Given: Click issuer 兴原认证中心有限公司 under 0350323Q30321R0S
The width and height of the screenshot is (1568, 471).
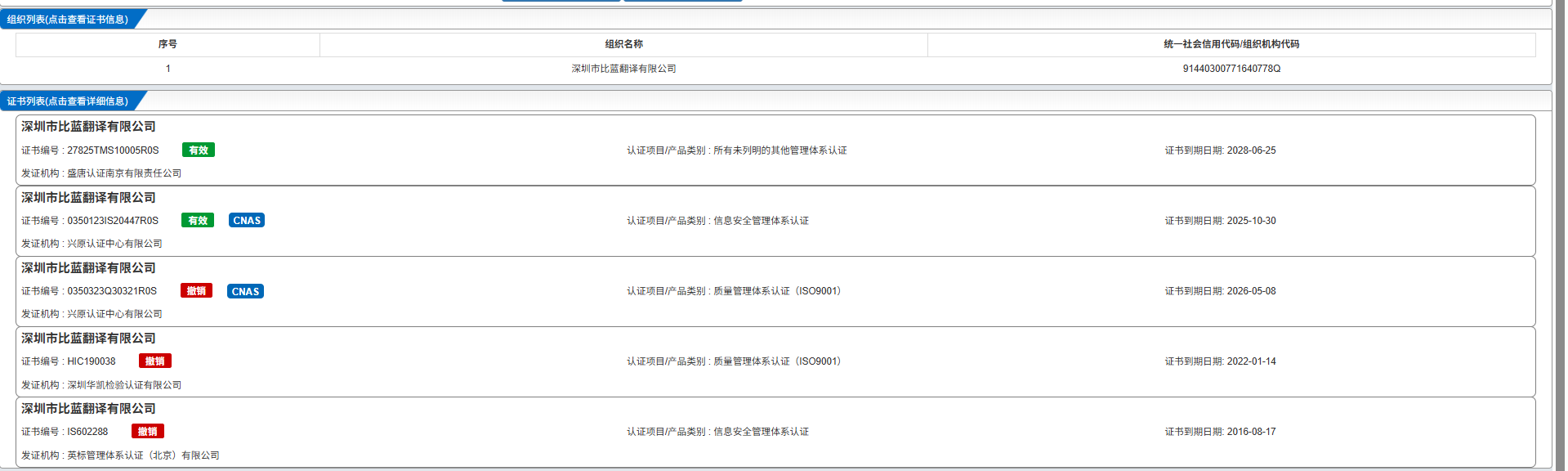Looking at the screenshot, I should pos(114,314).
